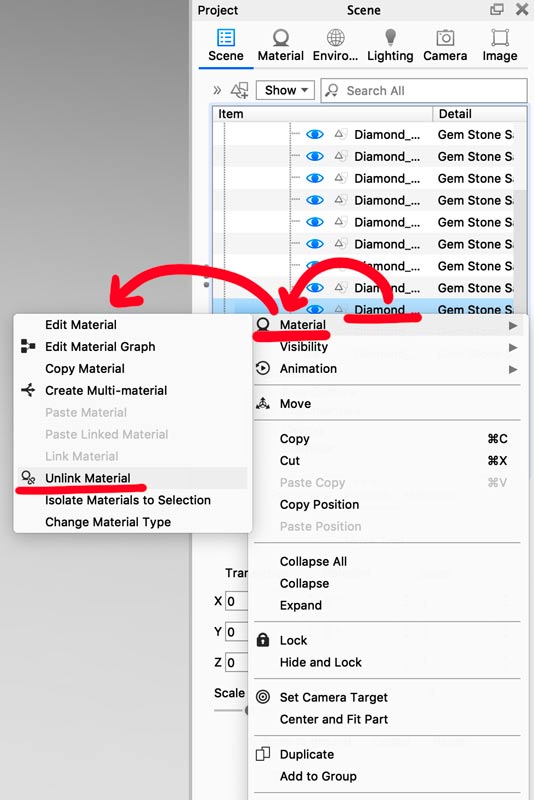
Task: Click the Search All field
Action: 424,90
